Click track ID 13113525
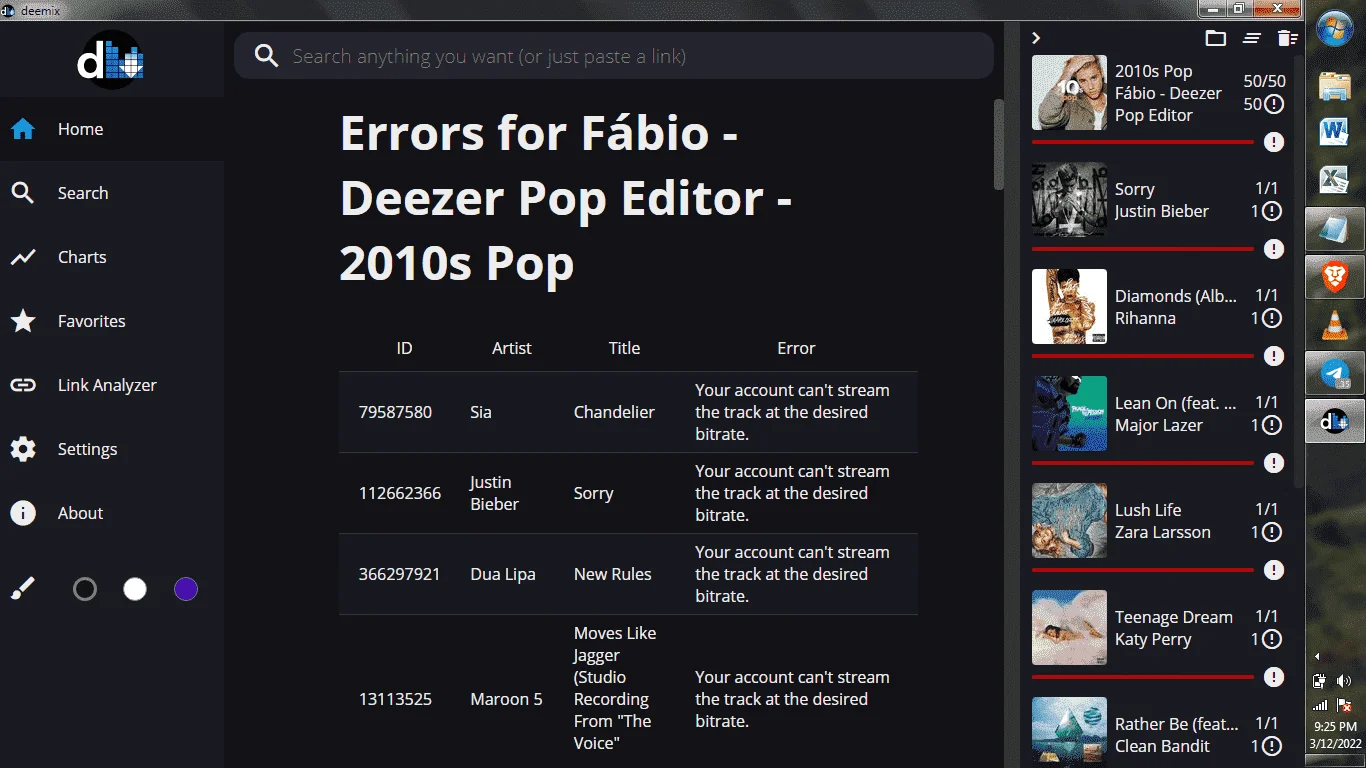This screenshot has width=1366, height=768. coord(395,699)
